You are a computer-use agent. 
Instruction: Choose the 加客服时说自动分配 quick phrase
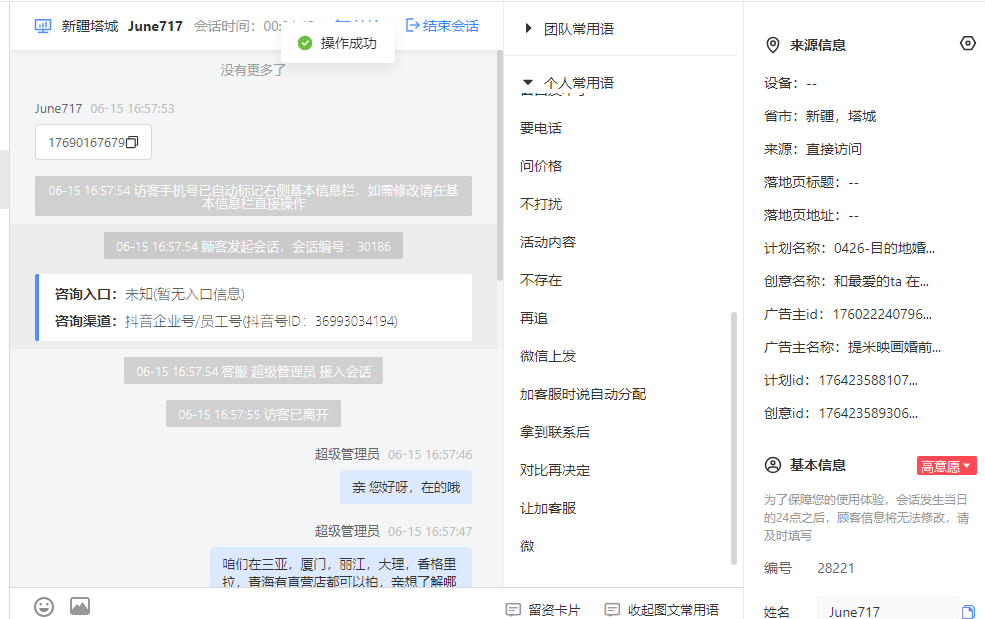click(x=583, y=394)
